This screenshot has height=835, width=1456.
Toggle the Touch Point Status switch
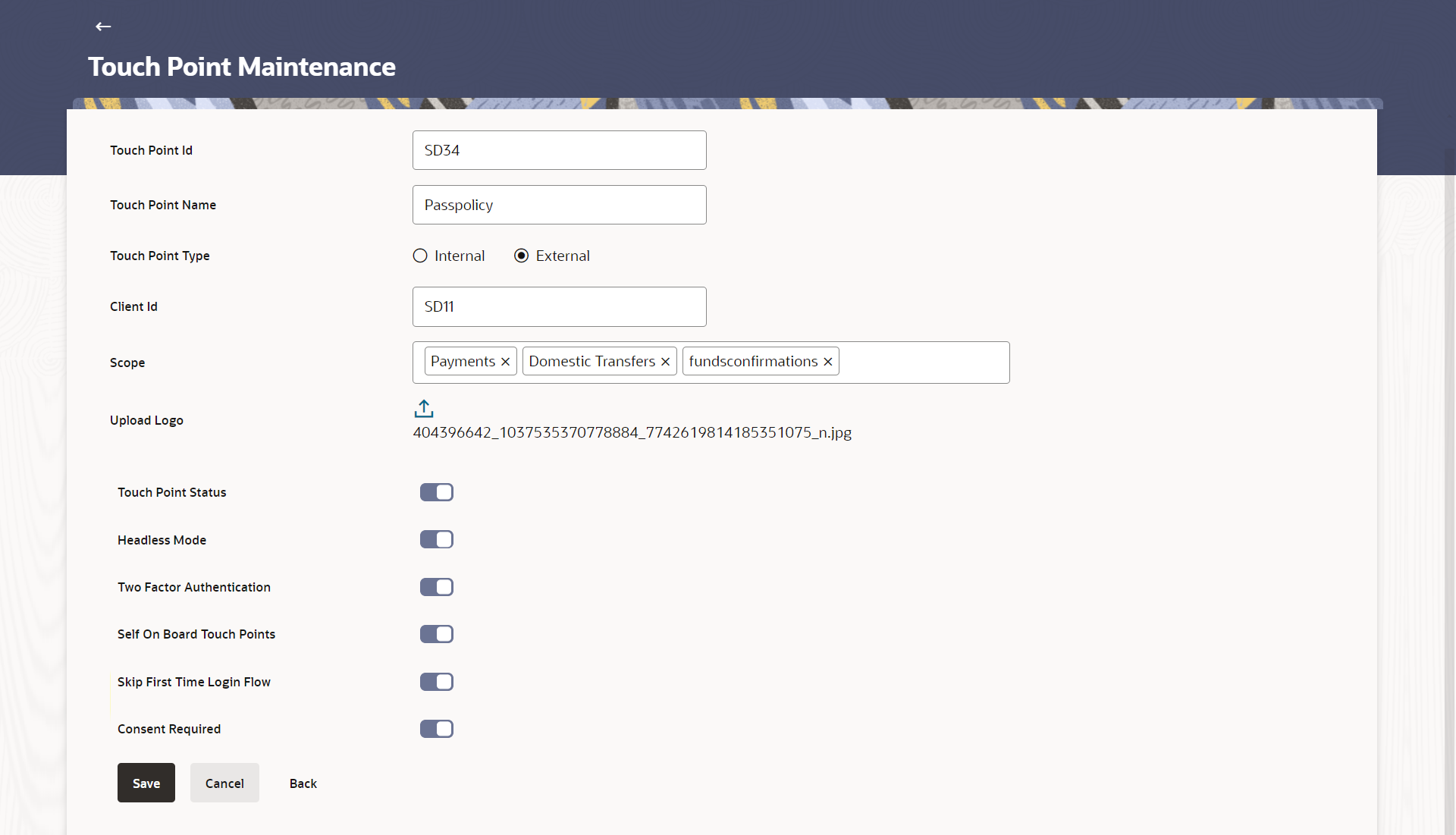click(x=437, y=492)
